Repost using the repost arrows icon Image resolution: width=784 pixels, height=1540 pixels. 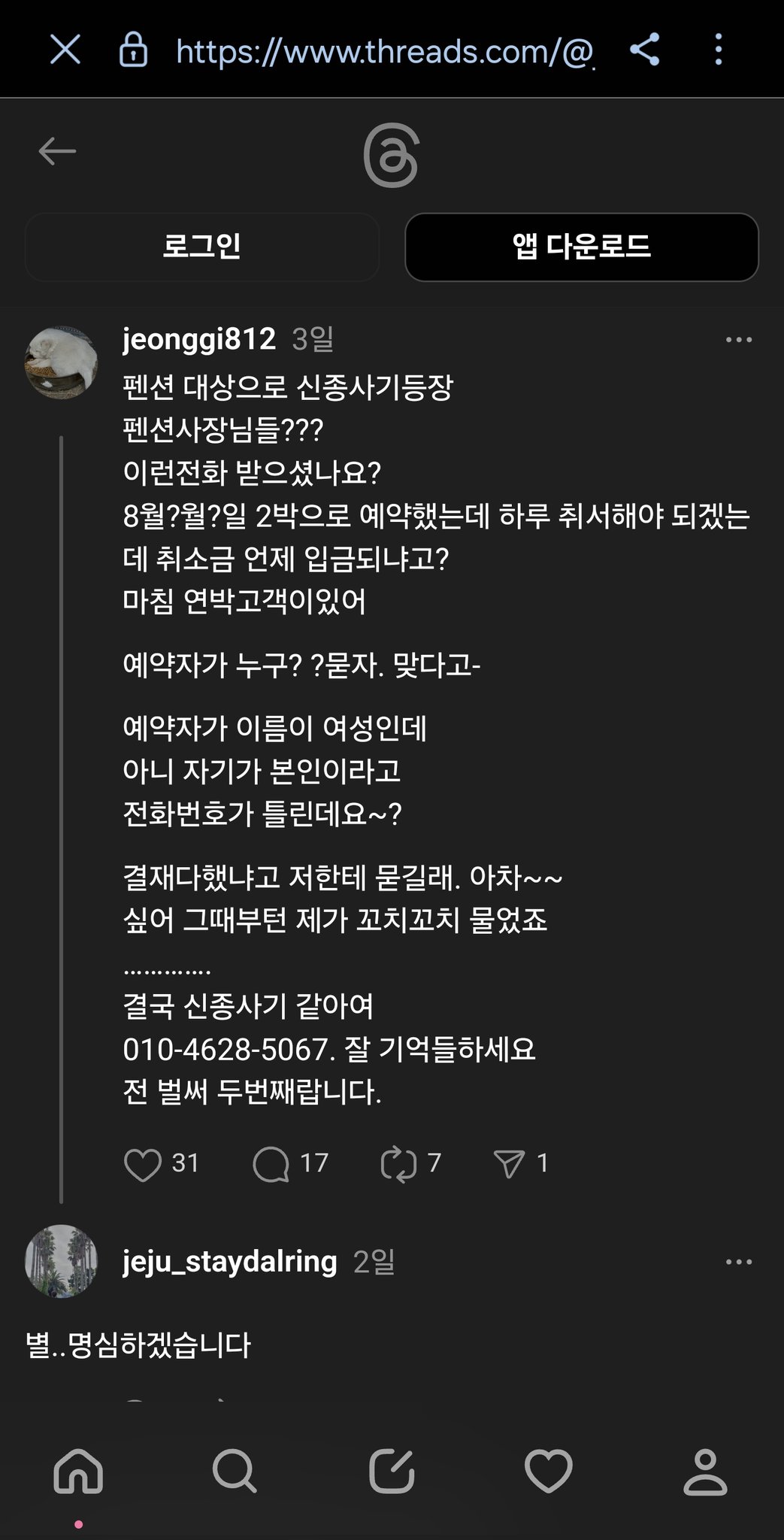[398, 1164]
